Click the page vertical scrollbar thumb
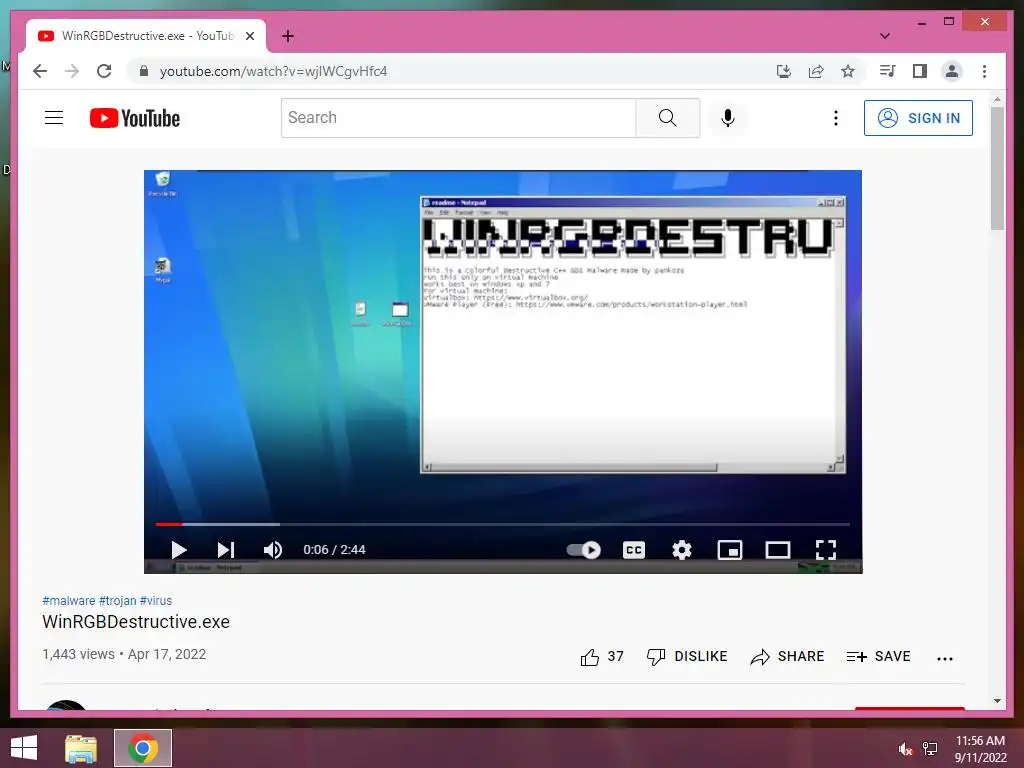 click(997, 167)
